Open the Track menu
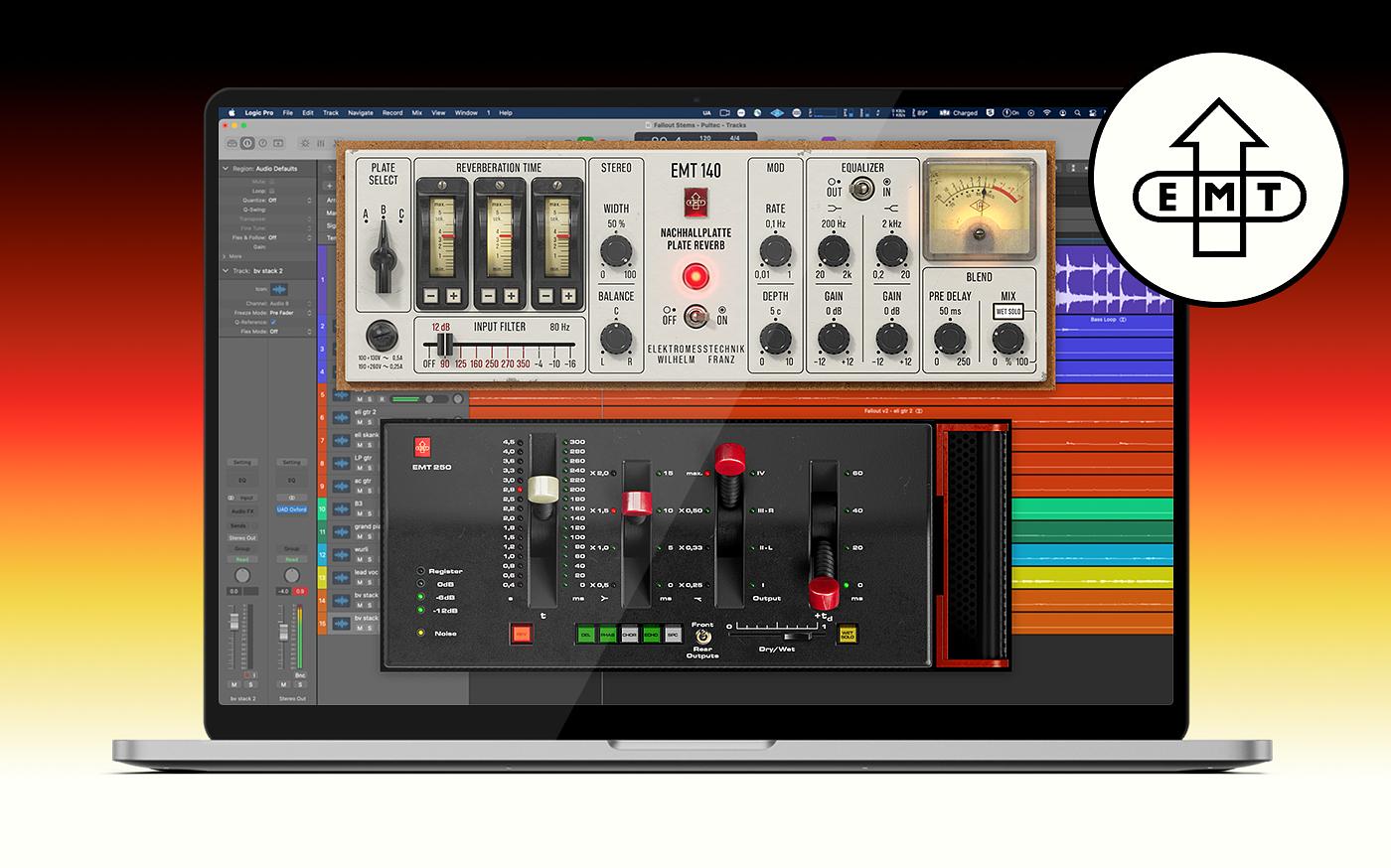Screen dimensions: 1391x868 coord(331,113)
